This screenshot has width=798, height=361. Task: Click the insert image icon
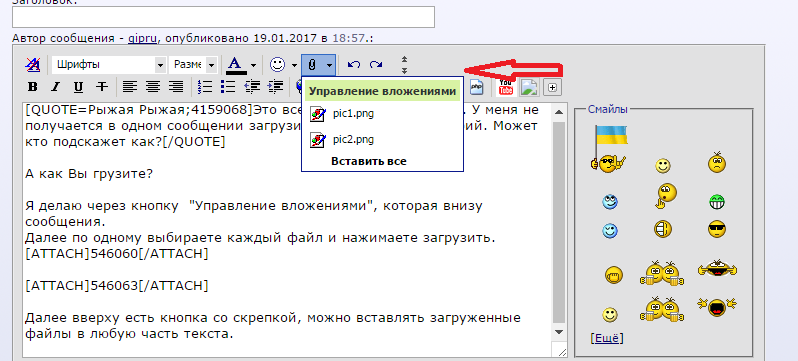[530, 87]
